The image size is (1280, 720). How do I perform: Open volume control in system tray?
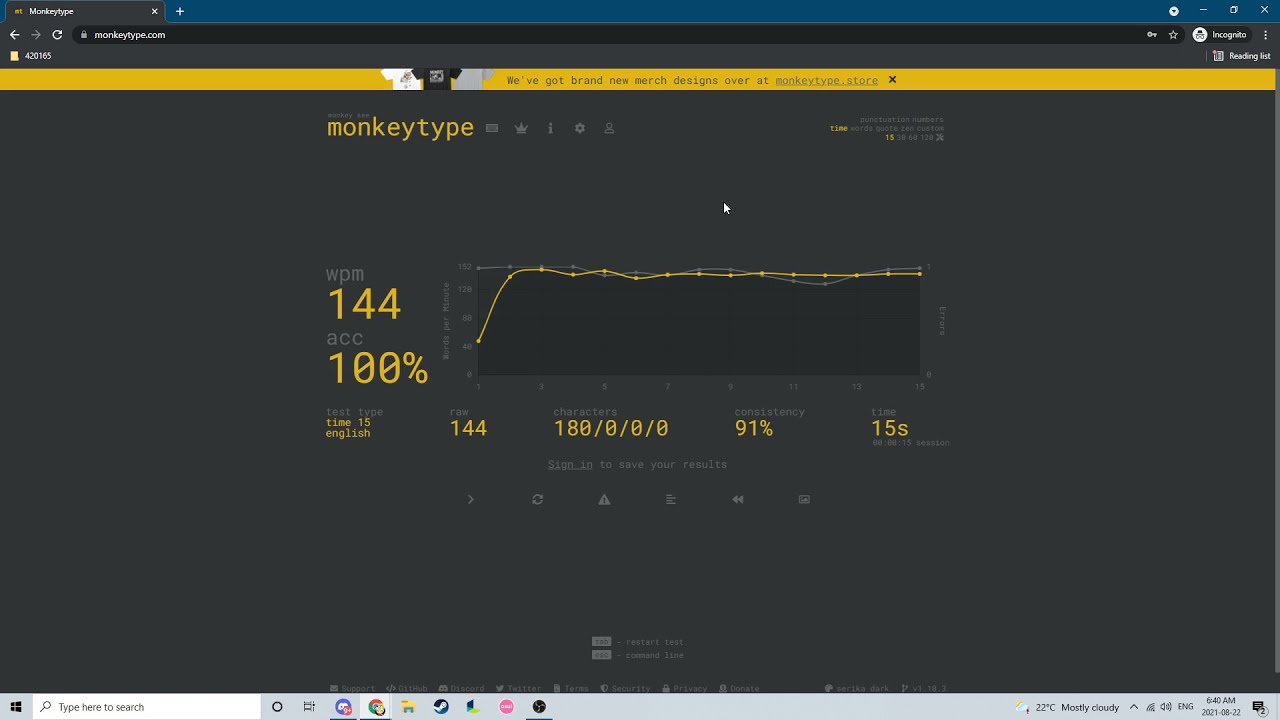[x=1166, y=707]
